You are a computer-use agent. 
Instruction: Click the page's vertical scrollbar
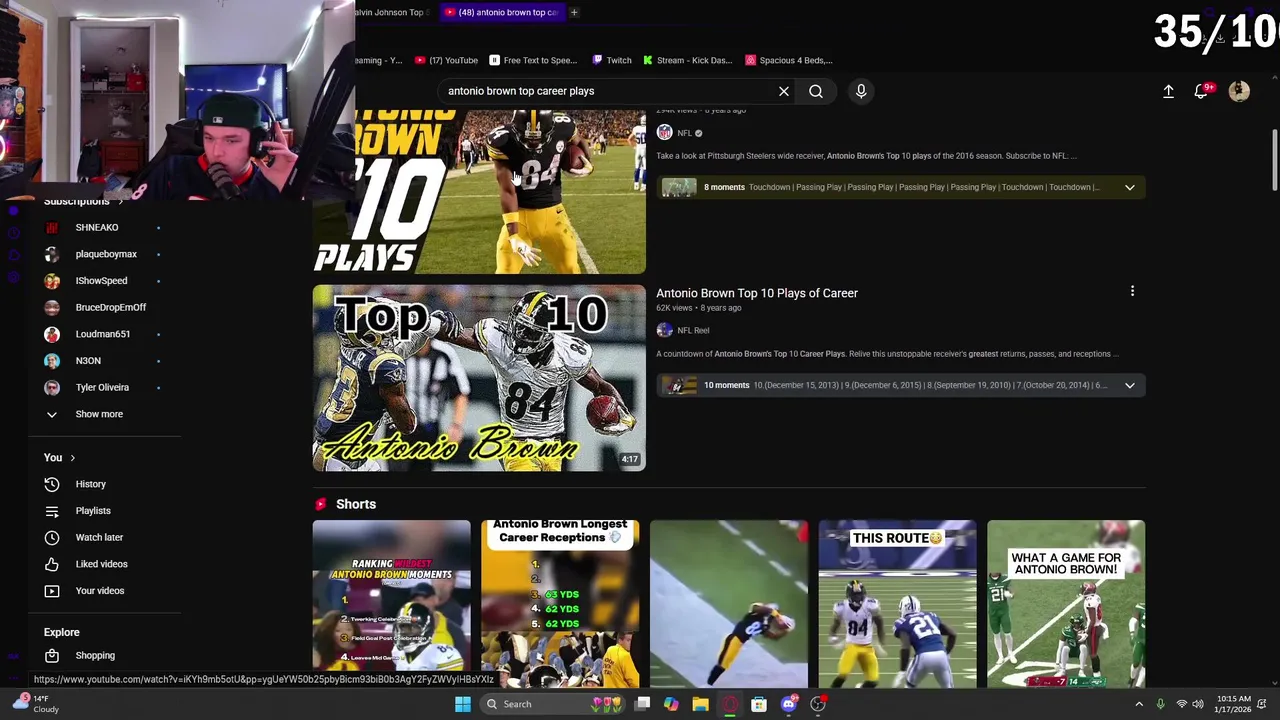(x=1274, y=160)
